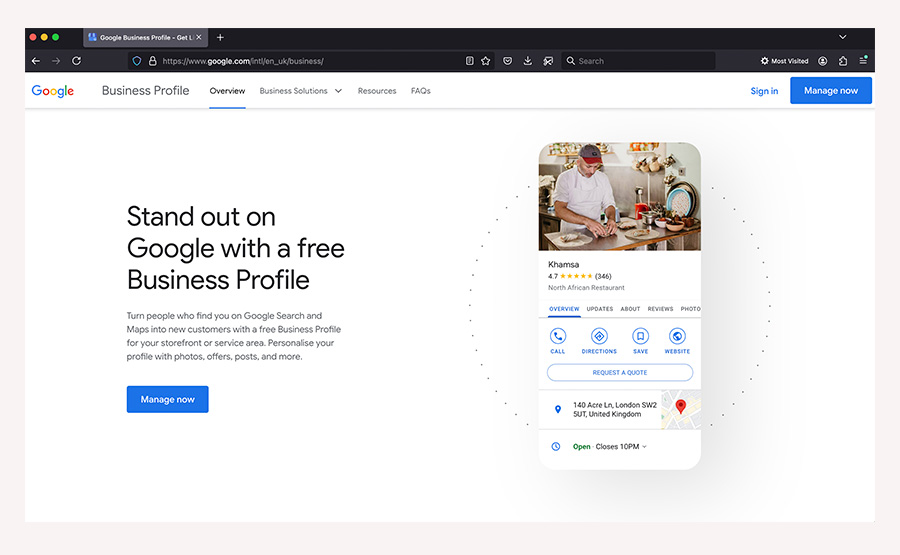Screen dimensions: 900x555
Task: Click the Khamsa business name
Action: tap(564, 265)
